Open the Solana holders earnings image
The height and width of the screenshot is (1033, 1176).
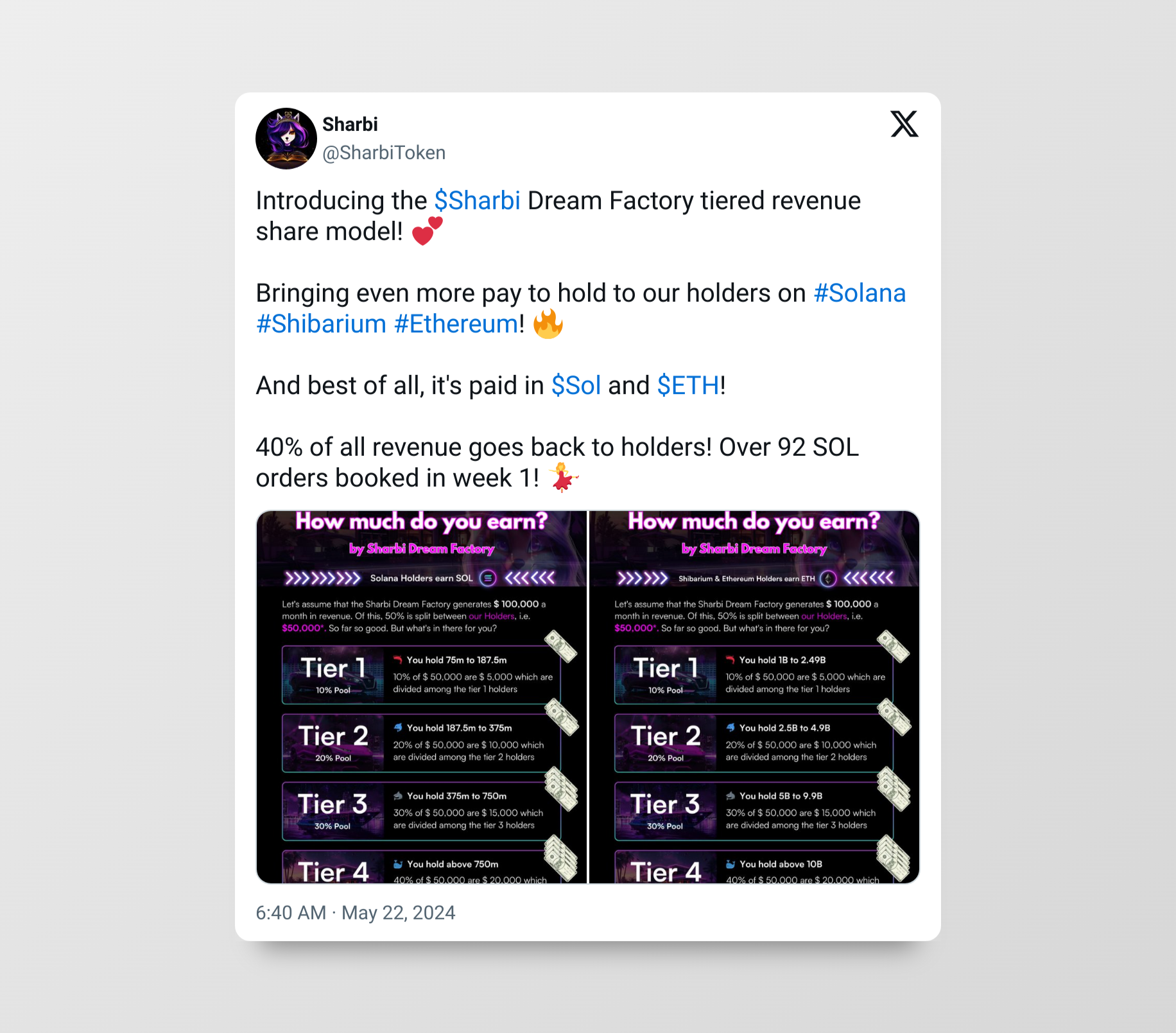(x=422, y=697)
